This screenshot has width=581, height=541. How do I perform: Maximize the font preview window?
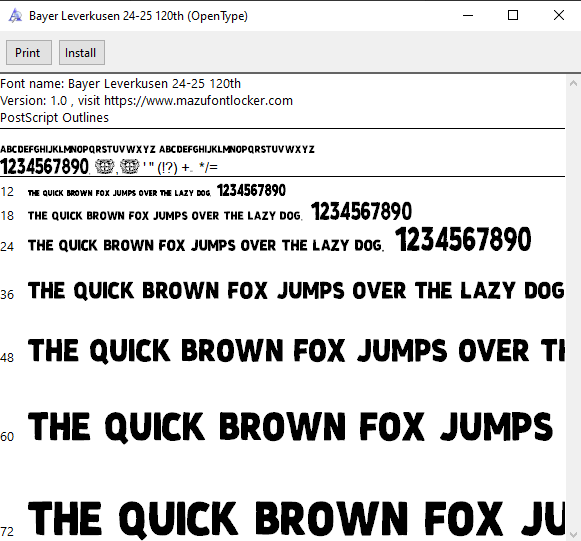click(x=513, y=16)
